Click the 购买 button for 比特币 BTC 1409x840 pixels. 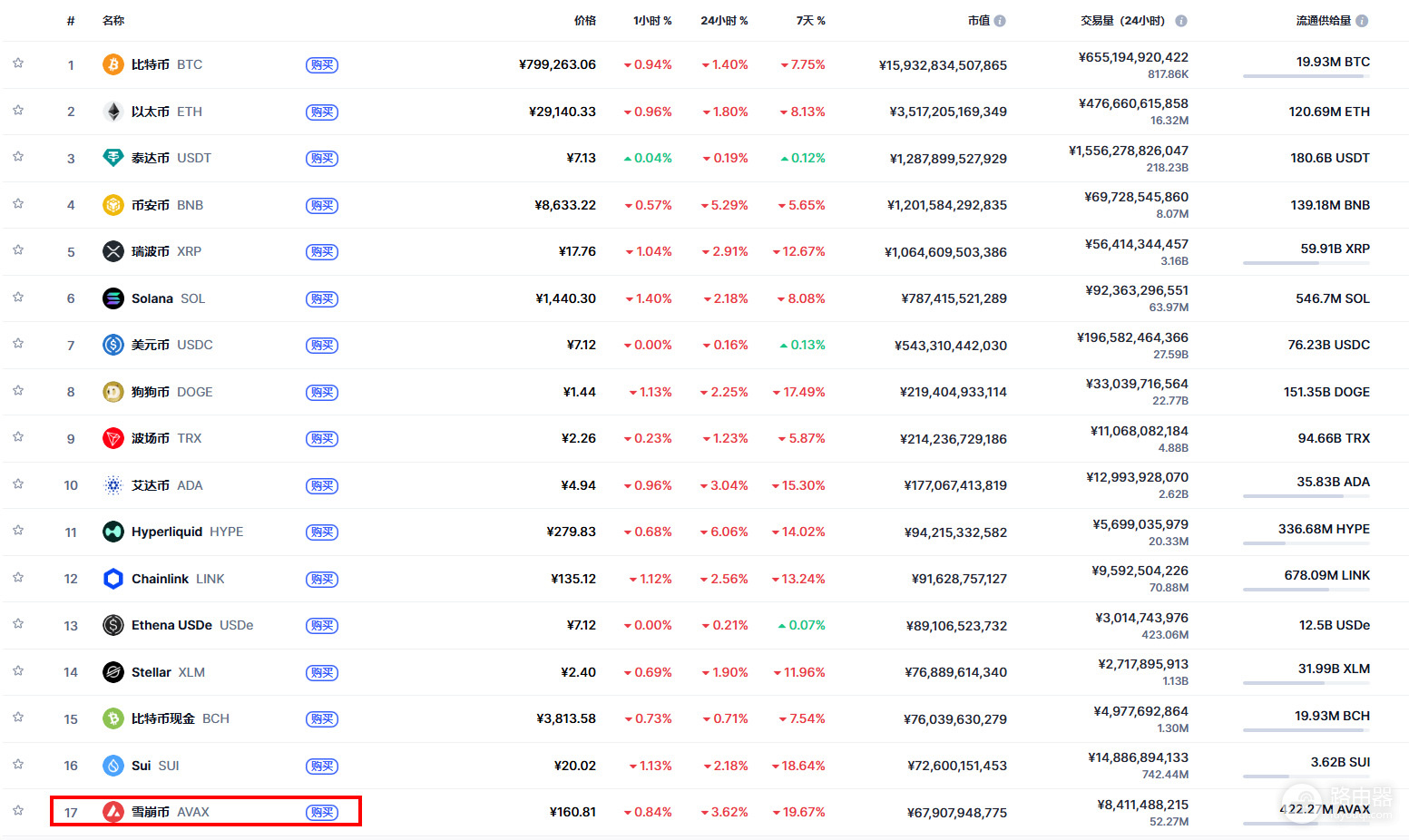(322, 65)
